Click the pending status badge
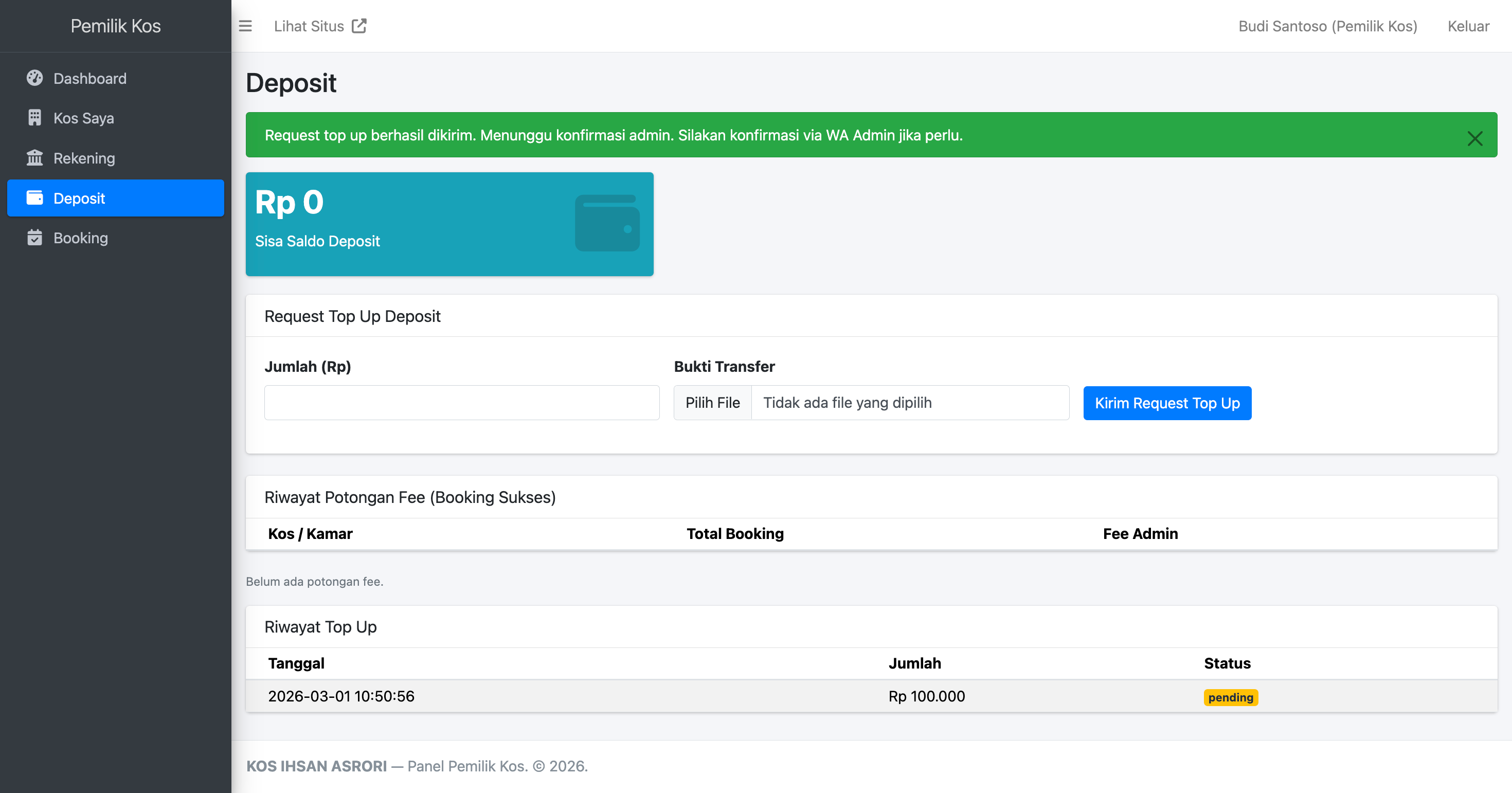 pyautogui.click(x=1230, y=697)
